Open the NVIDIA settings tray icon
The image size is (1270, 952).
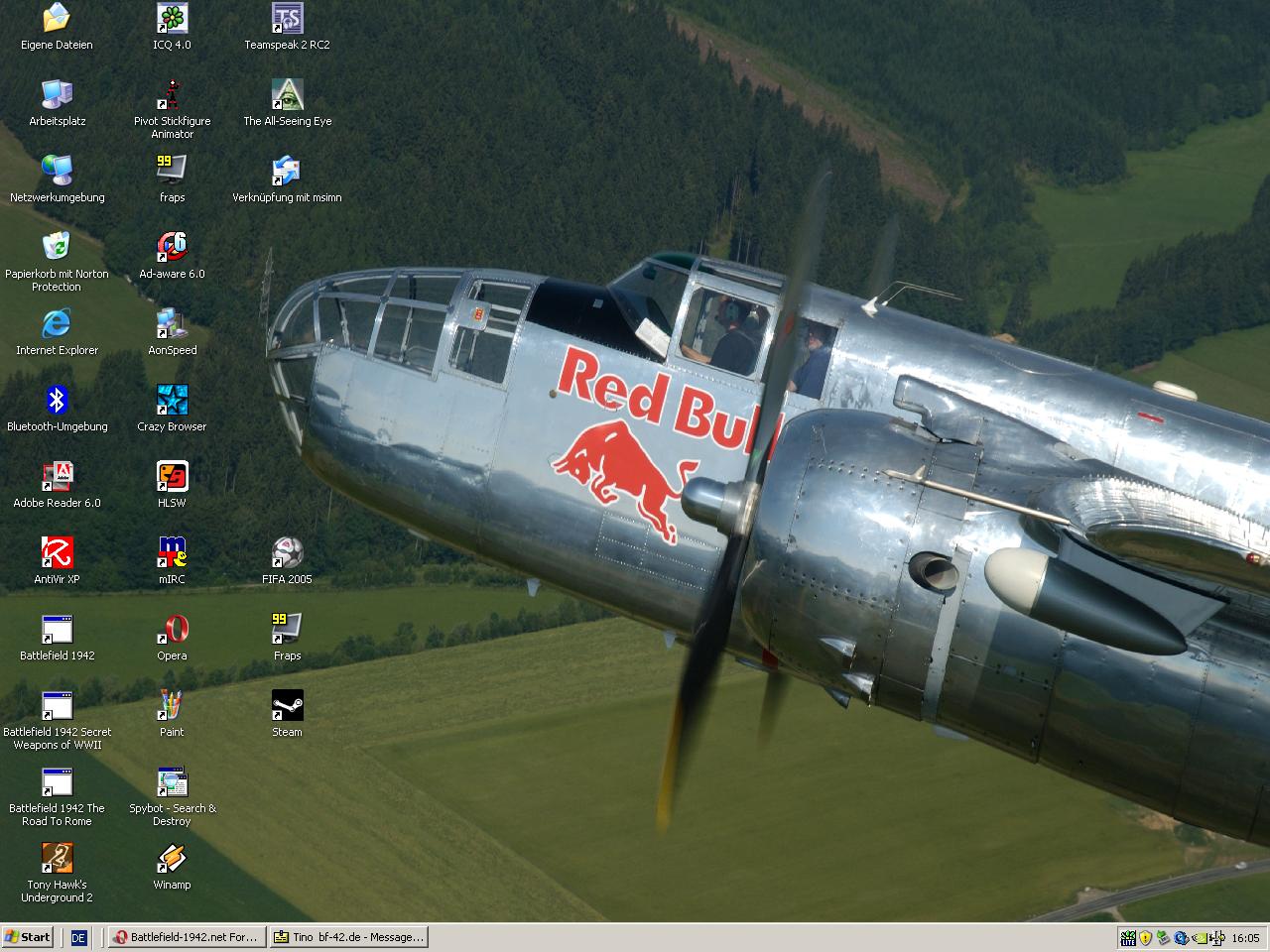(x=1200, y=938)
